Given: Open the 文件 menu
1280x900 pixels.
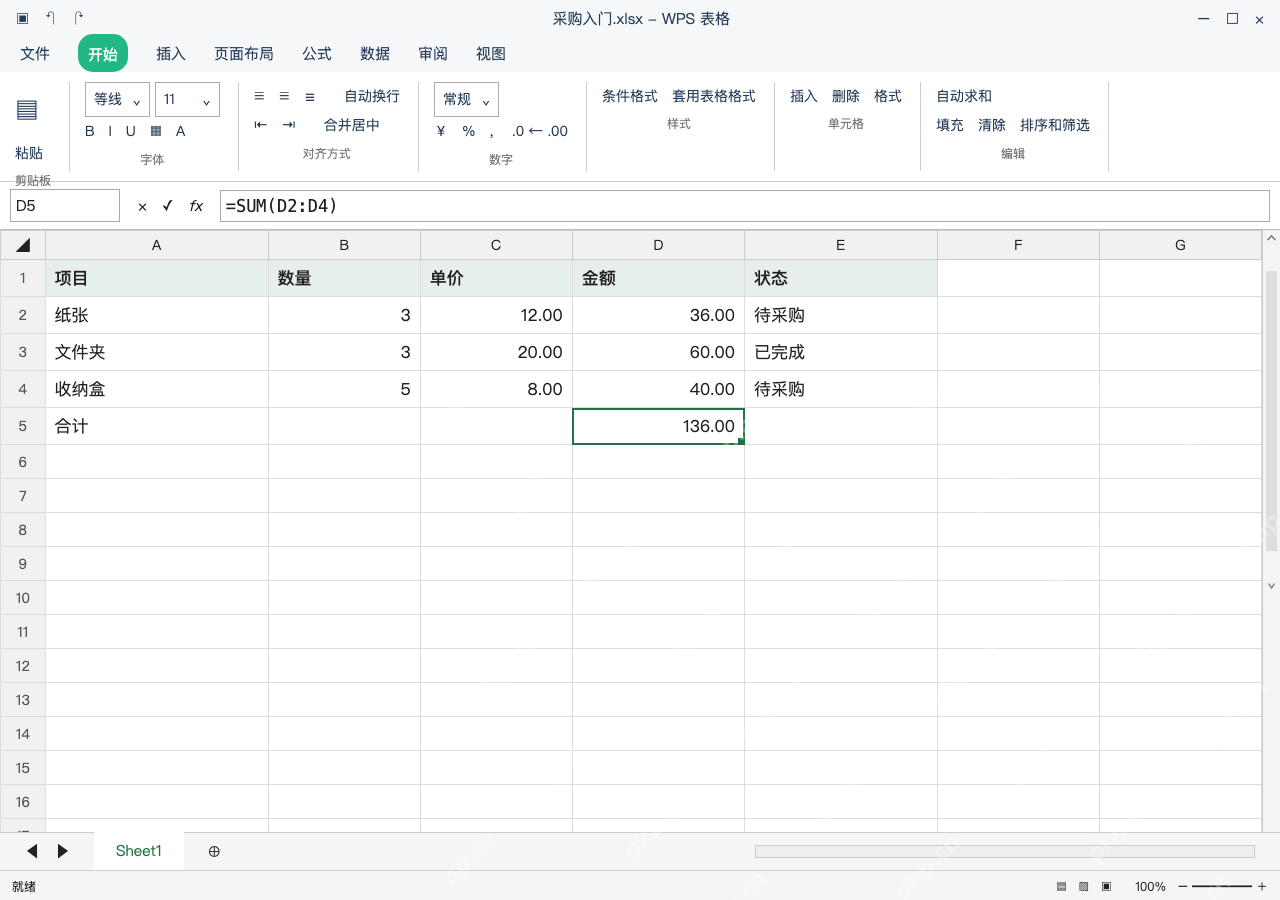Looking at the screenshot, I should pyautogui.click(x=35, y=54).
